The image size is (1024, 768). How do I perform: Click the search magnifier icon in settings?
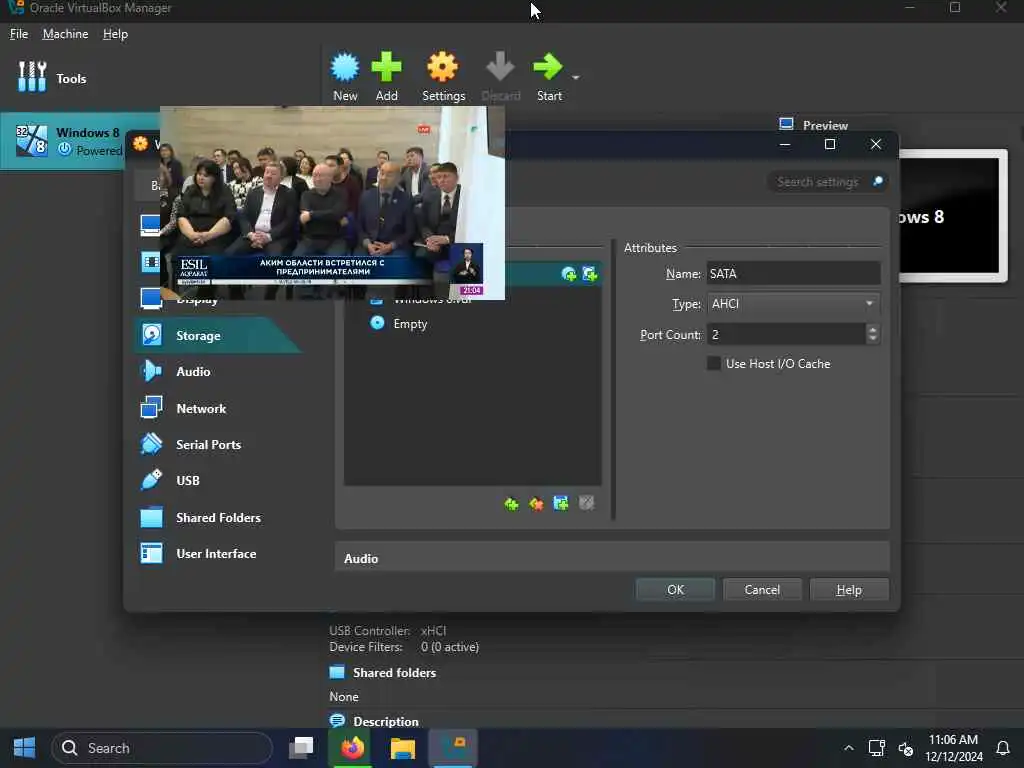point(878,182)
